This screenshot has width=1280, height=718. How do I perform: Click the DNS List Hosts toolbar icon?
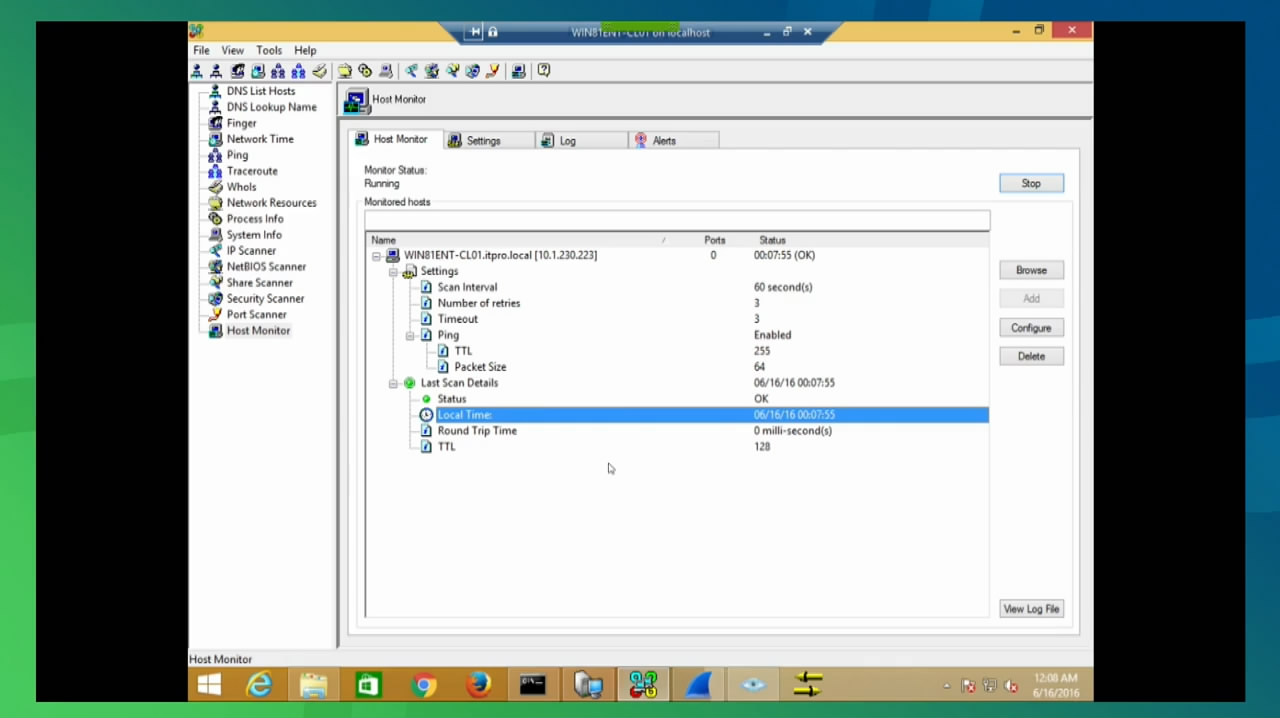[x=196, y=71]
